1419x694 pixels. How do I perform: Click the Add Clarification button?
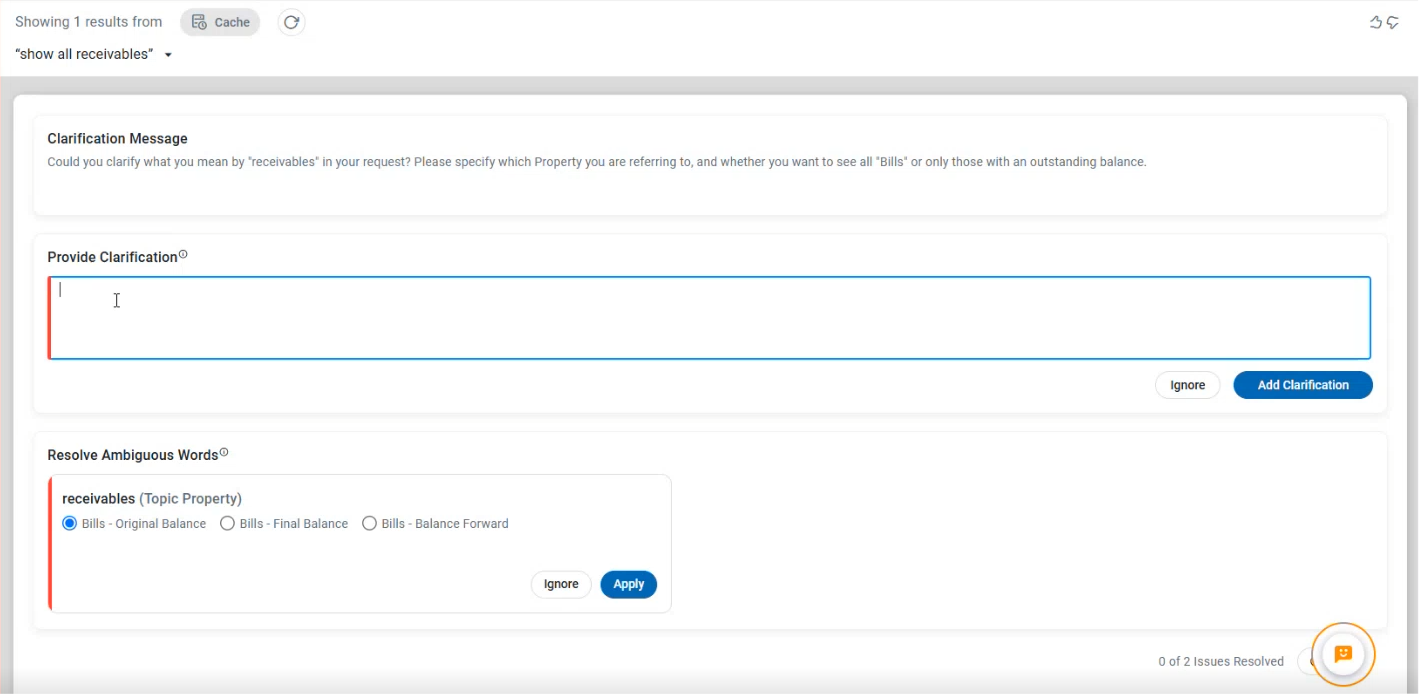click(1302, 385)
